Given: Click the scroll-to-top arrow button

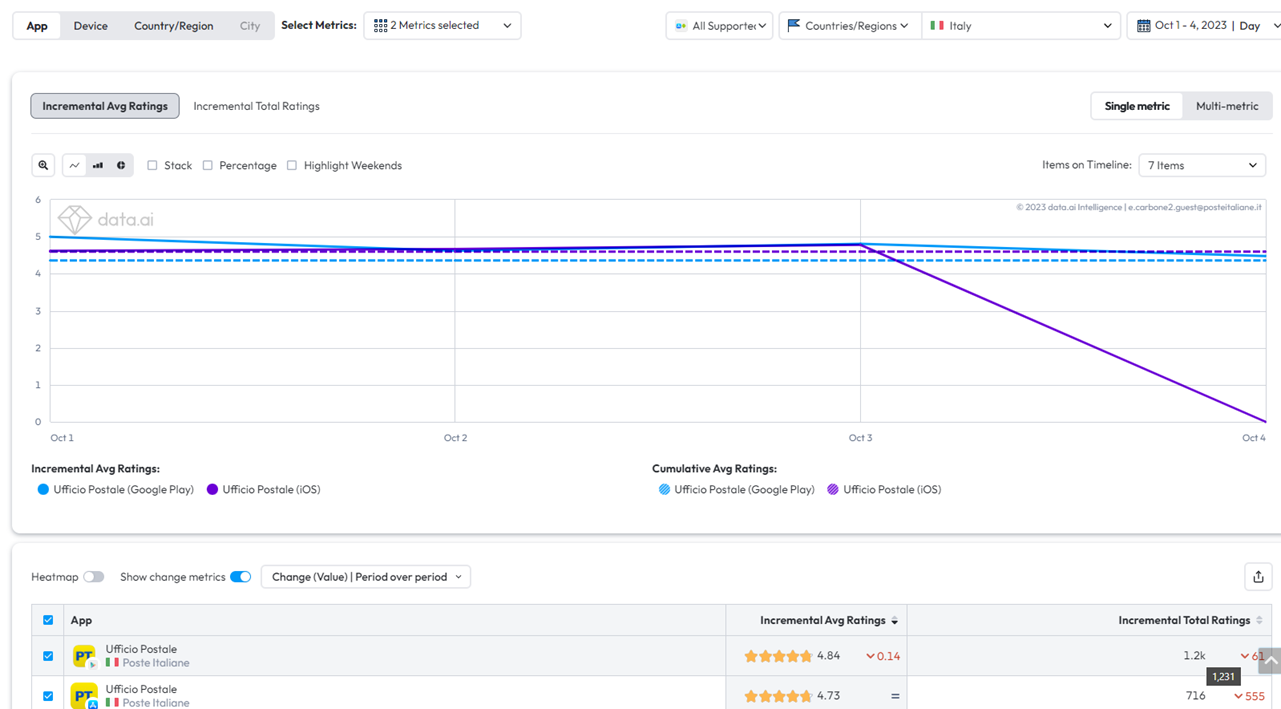Looking at the screenshot, I should point(1270,661).
